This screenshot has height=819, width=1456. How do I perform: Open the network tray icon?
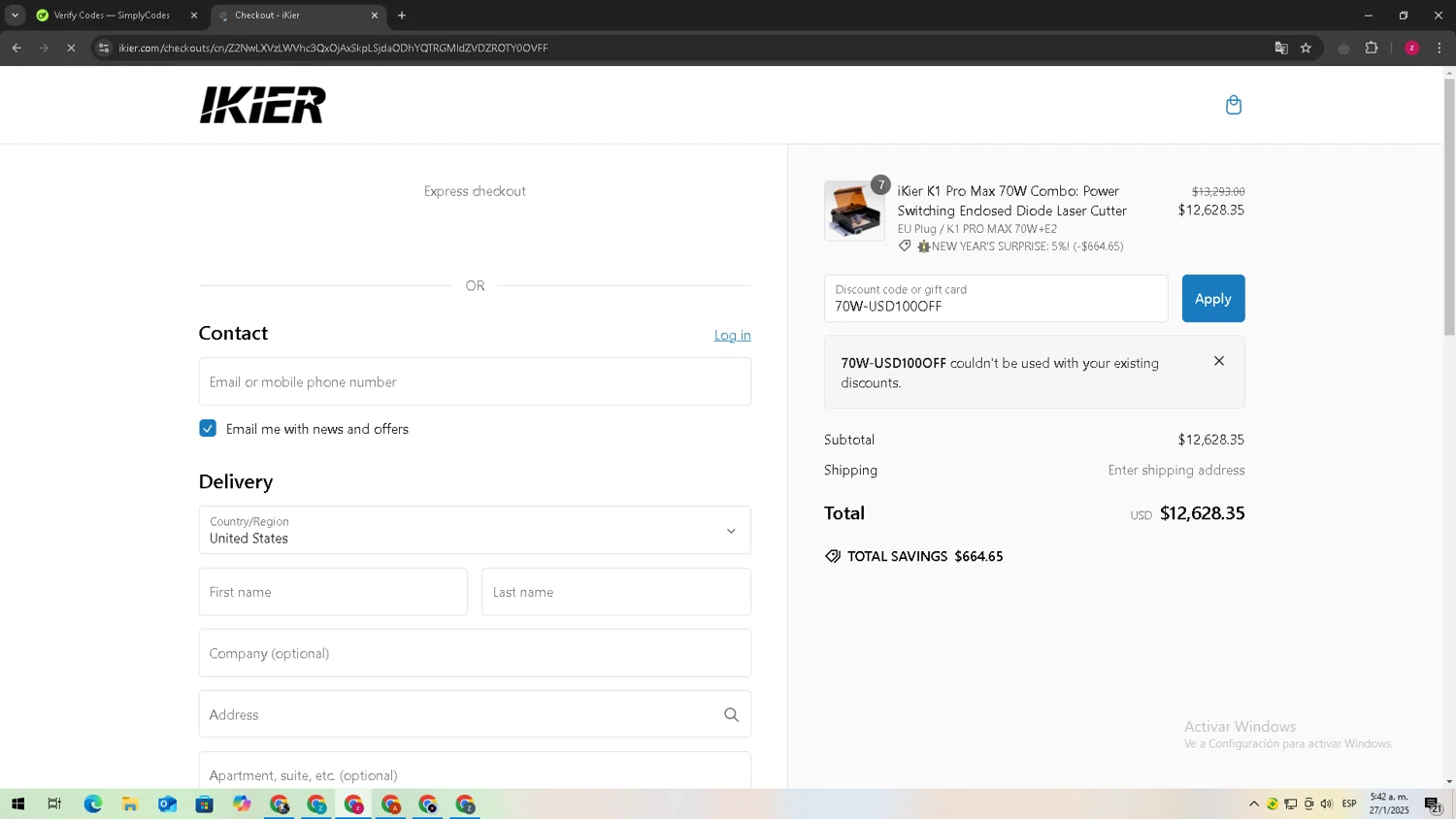tap(1290, 804)
